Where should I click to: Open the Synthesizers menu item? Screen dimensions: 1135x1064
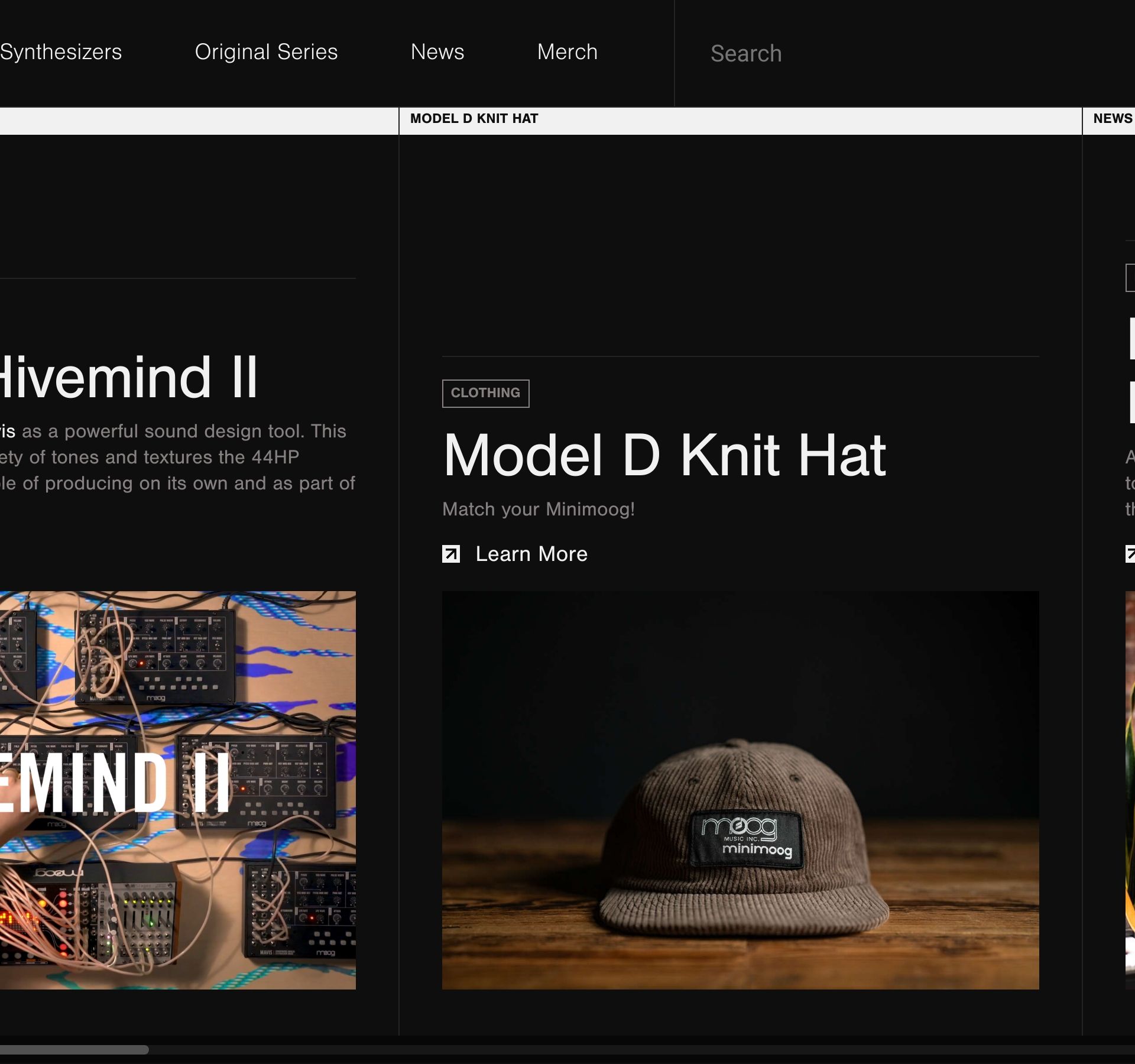point(61,52)
